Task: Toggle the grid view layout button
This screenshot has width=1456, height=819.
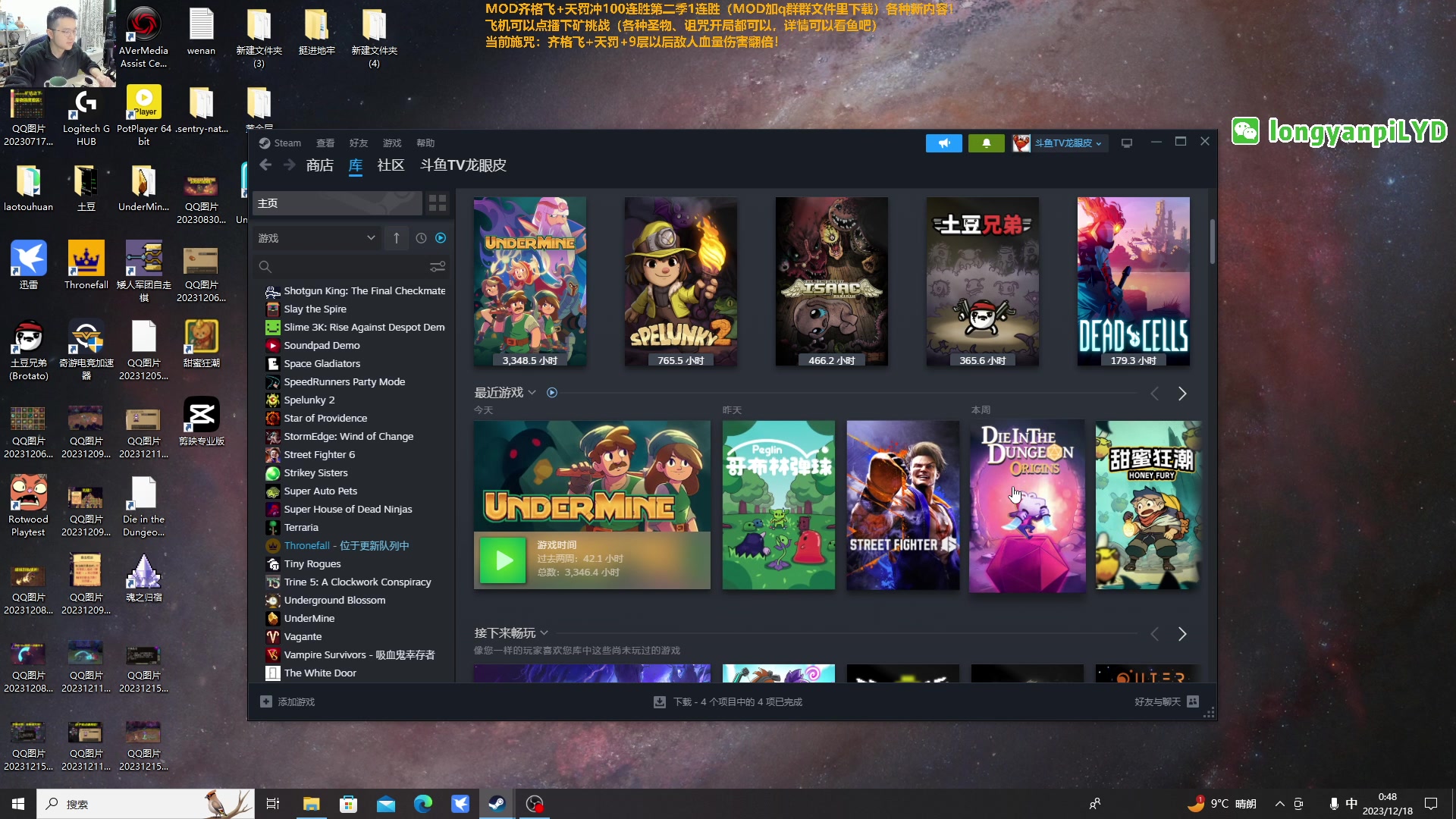Action: pos(438,203)
